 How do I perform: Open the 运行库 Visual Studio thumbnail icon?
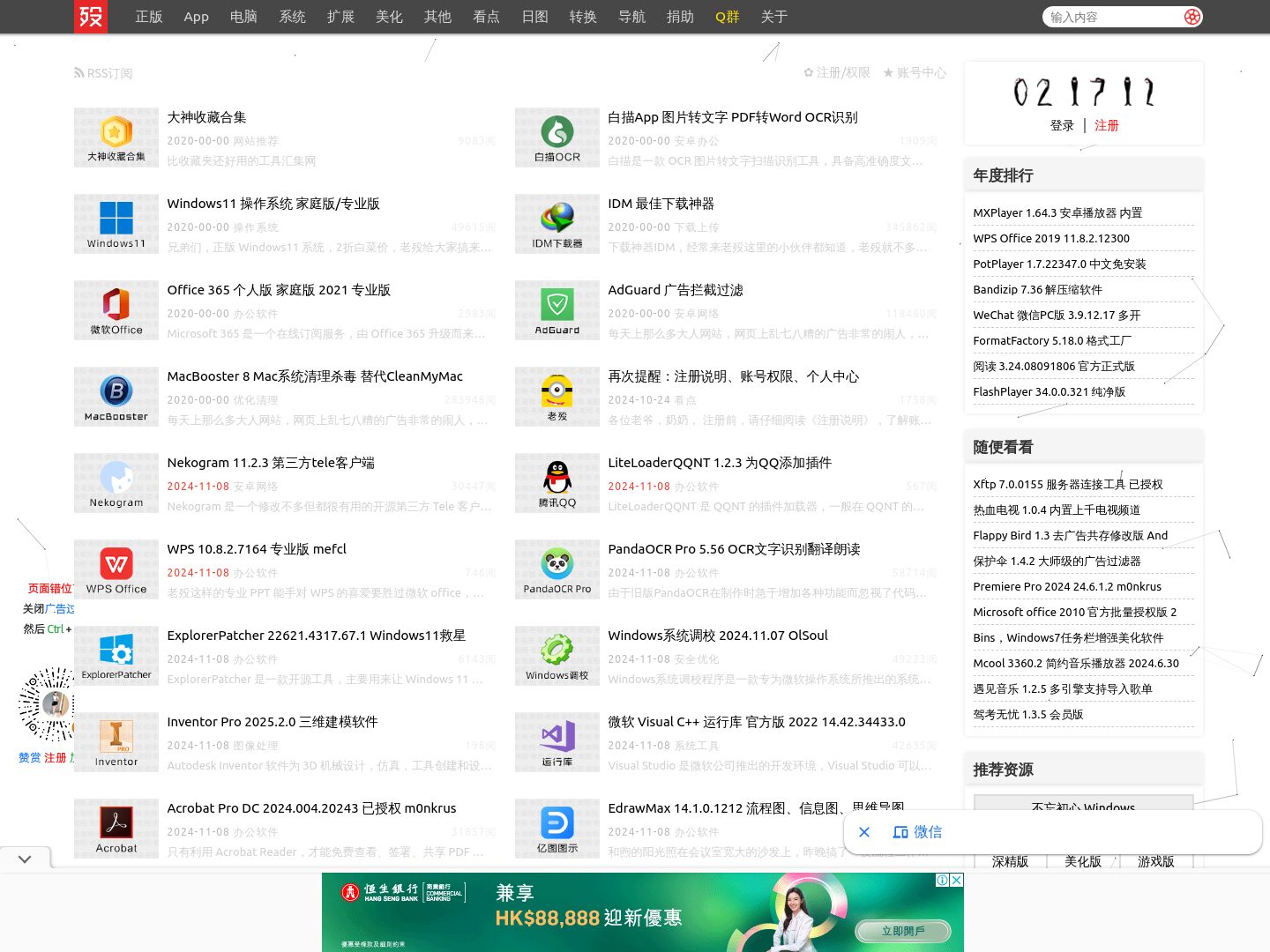557,742
